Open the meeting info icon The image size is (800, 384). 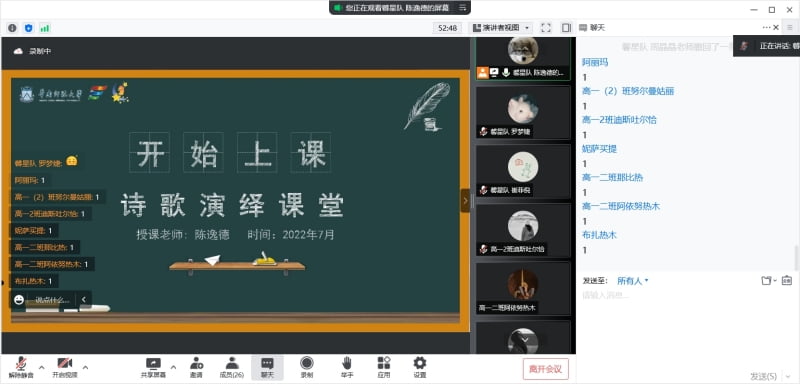coord(12,28)
